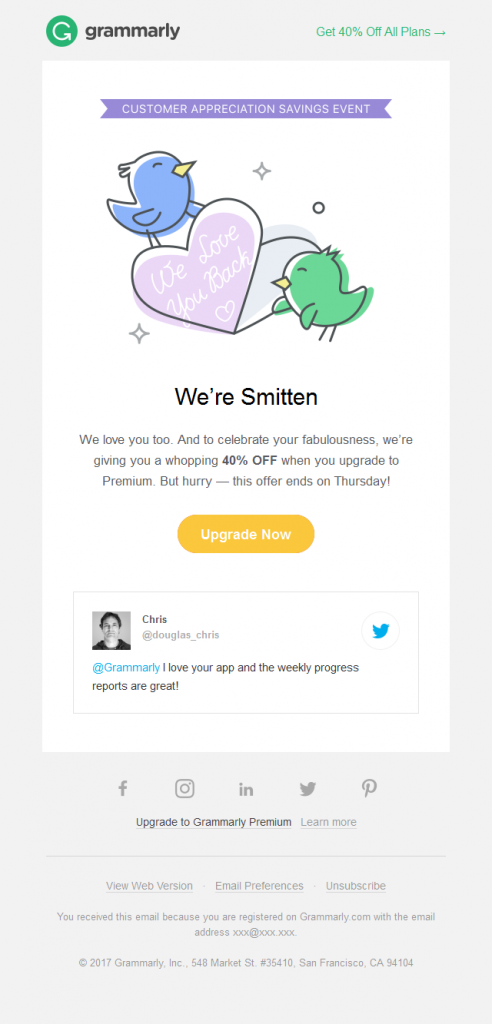Click the We Love You Back heart illustration
Viewport: 492px width, 1024px height.
pos(197,266)
